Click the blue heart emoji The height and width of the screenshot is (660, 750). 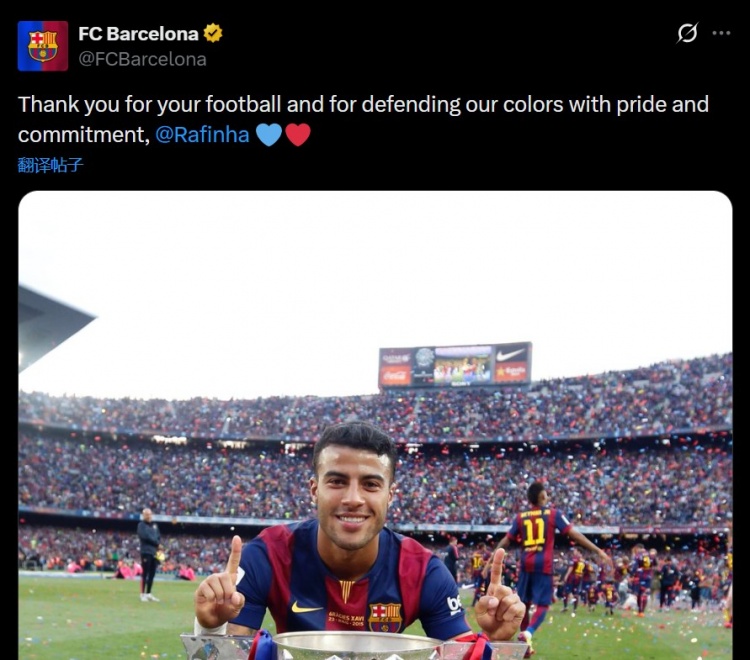coord(269,134)
